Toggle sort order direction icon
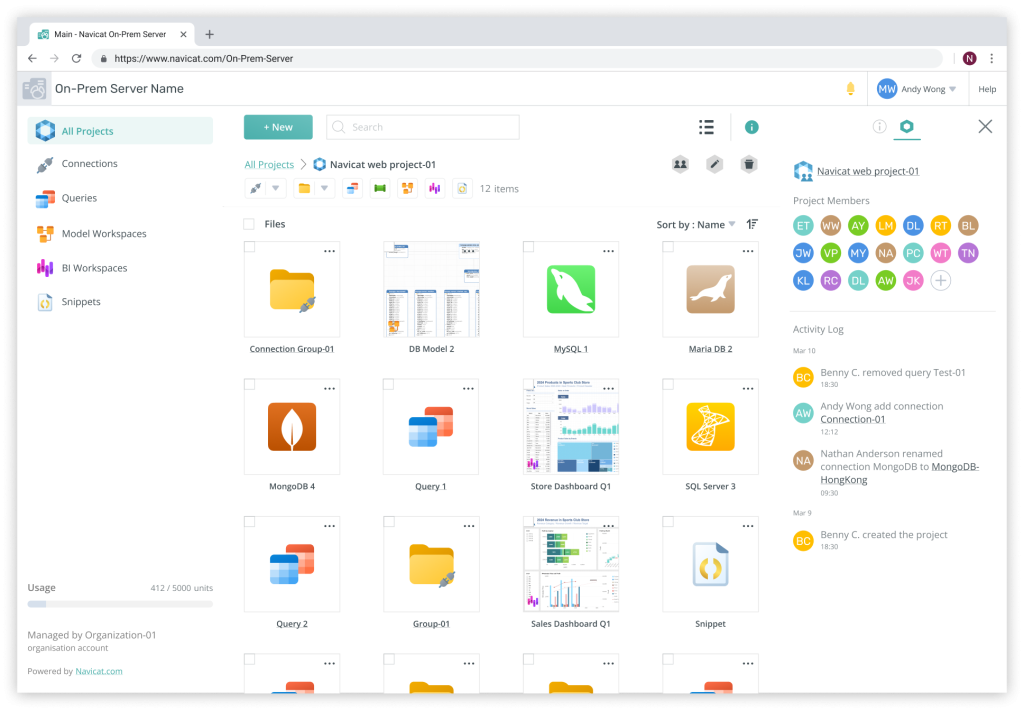Screen dimensions: 1024x711 point(752,224)
